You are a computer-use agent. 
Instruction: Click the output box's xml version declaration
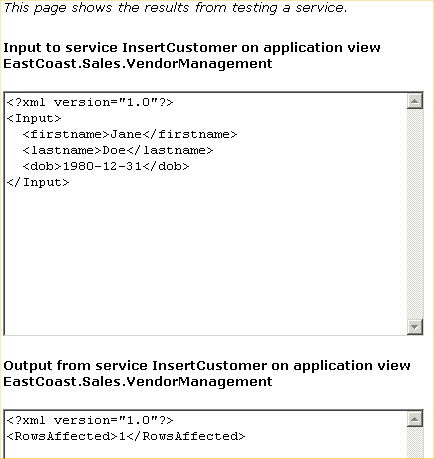[90, 420]
